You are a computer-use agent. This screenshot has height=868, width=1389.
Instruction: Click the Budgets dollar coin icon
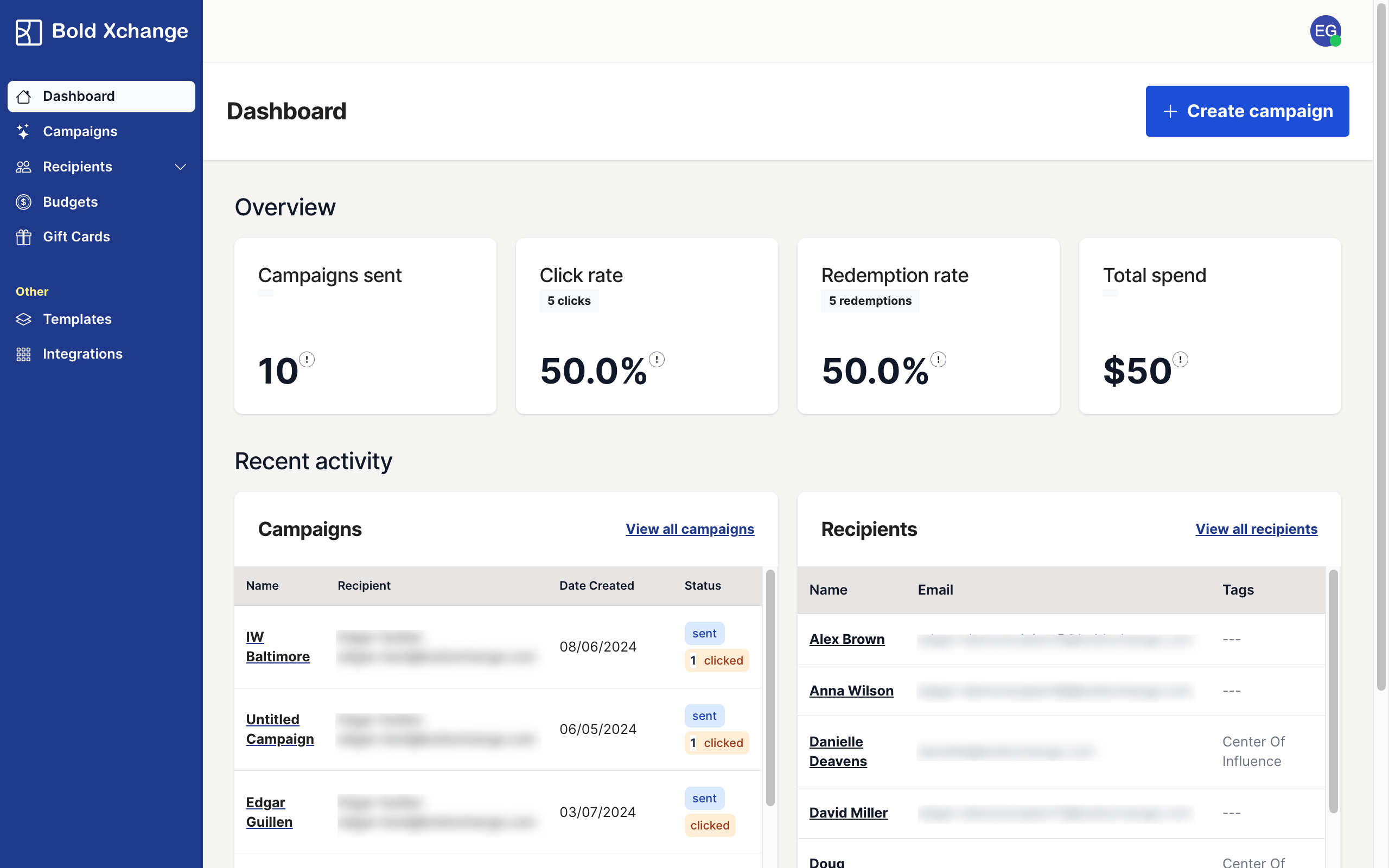coord(23,202)
